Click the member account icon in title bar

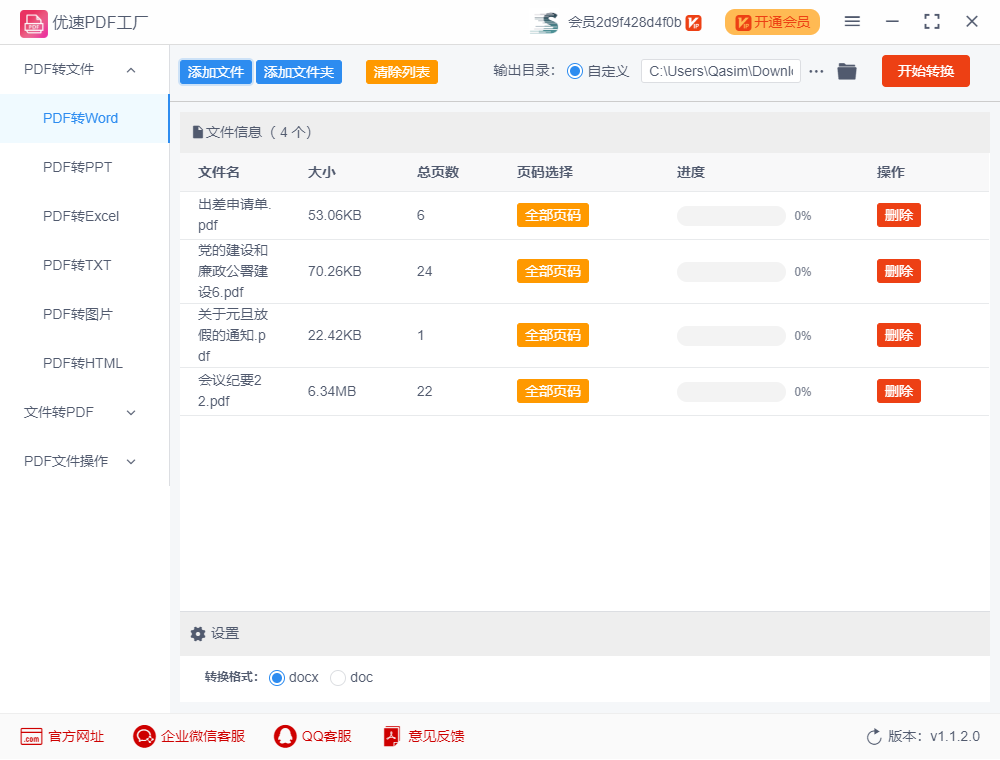click(544, 21)
